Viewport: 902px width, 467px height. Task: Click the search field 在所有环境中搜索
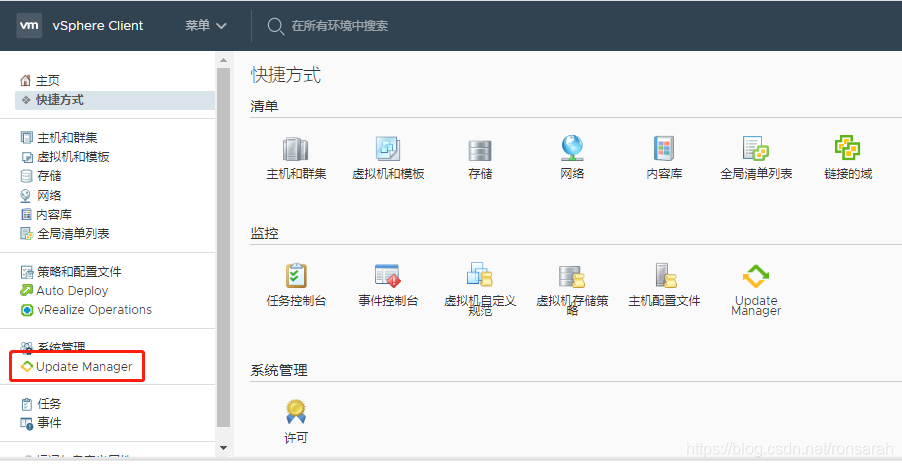pyautogui.click(x=339, y=26)
